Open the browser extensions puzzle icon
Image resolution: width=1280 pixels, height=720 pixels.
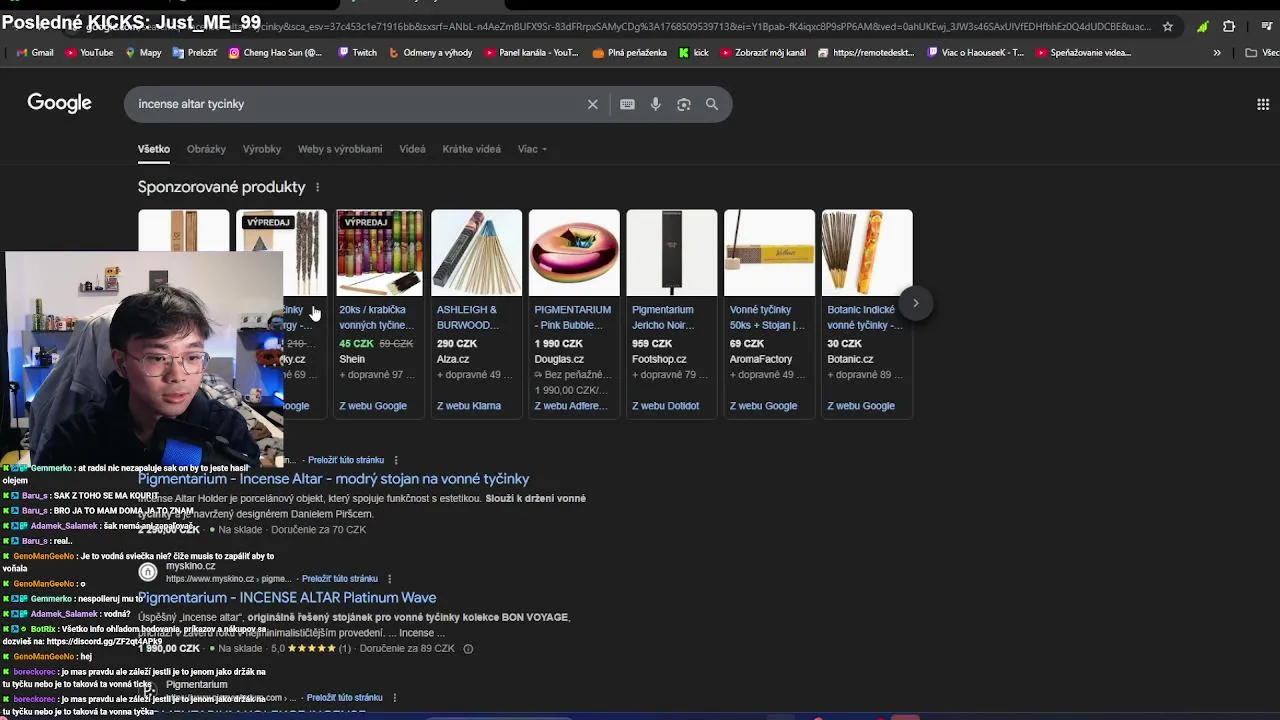1229,27
